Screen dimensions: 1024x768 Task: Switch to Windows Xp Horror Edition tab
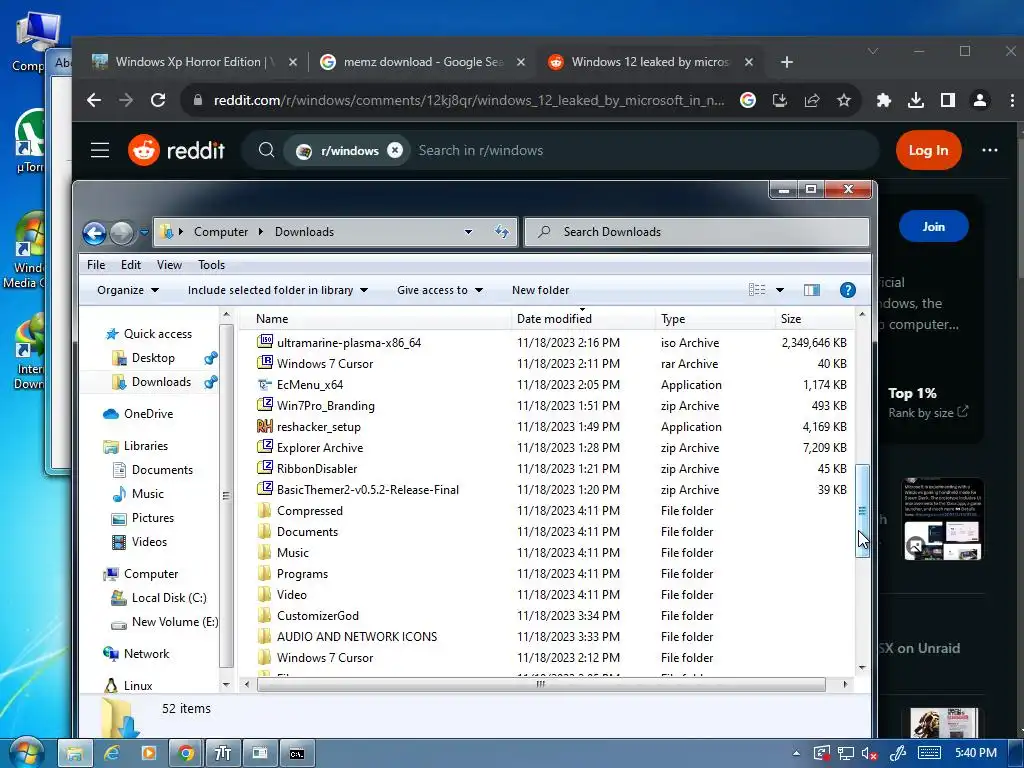[194, 62]
